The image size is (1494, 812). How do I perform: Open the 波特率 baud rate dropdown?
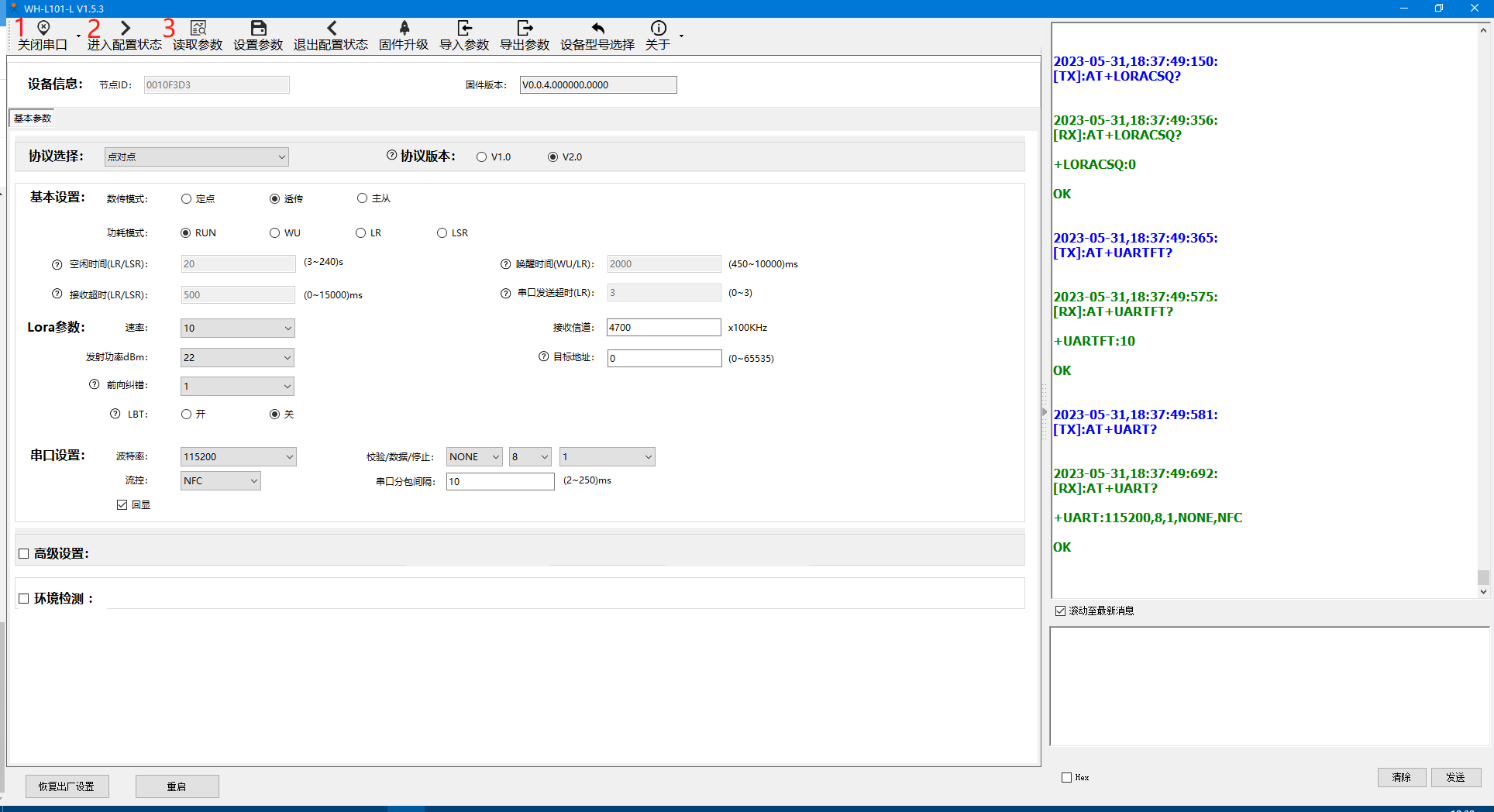(238, 457)
